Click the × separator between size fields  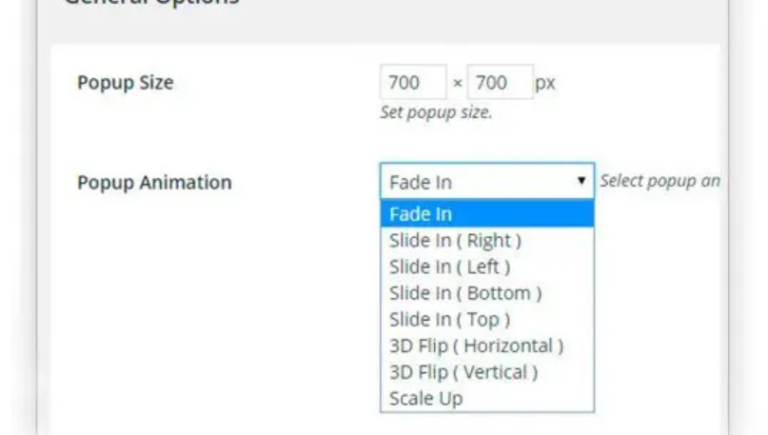(x=458, y=83)
